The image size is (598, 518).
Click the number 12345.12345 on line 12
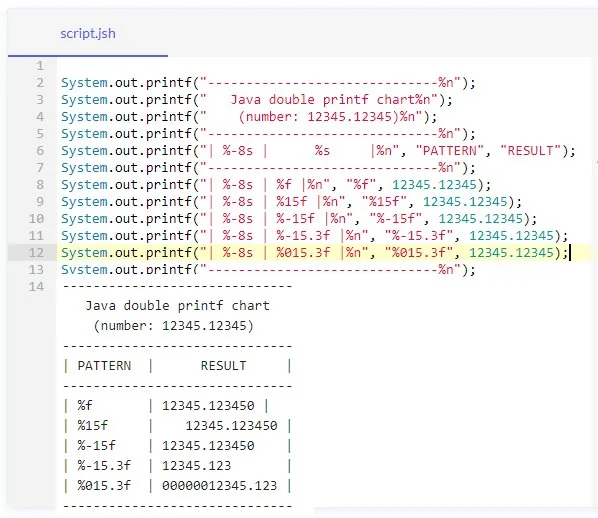click(511, 253)
